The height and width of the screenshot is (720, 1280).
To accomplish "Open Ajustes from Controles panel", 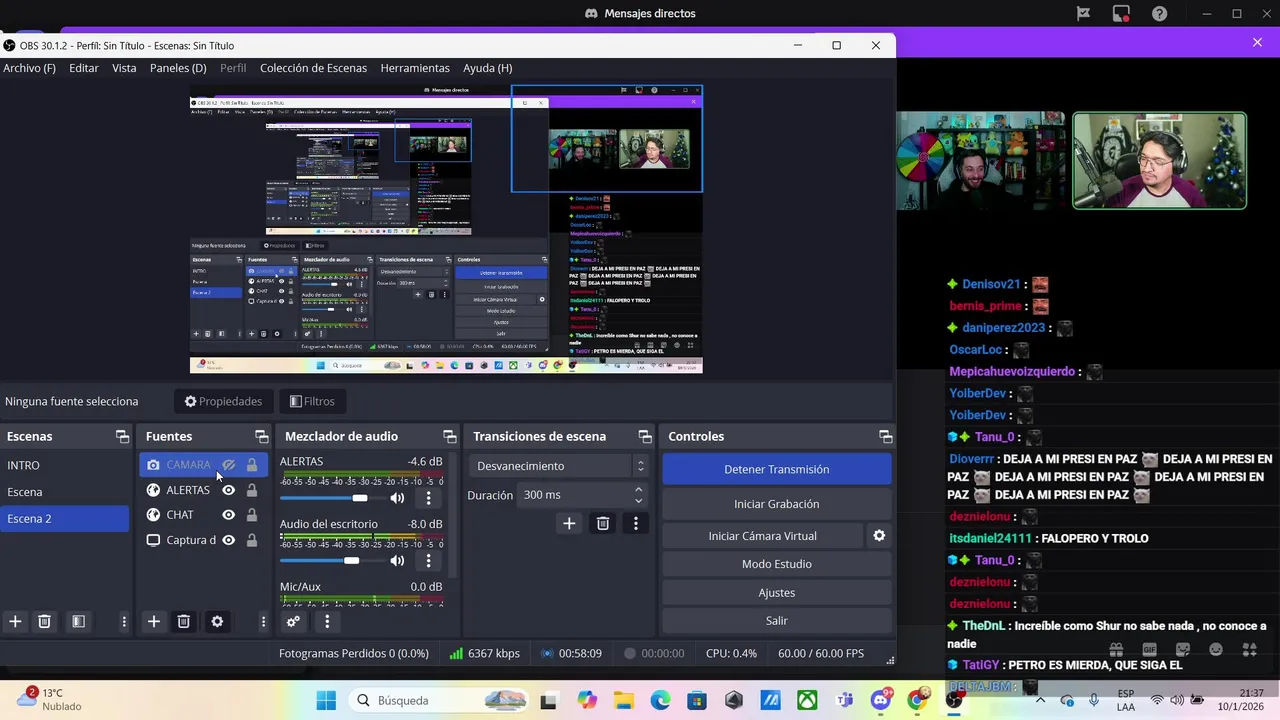I will (x=776, y=593).
